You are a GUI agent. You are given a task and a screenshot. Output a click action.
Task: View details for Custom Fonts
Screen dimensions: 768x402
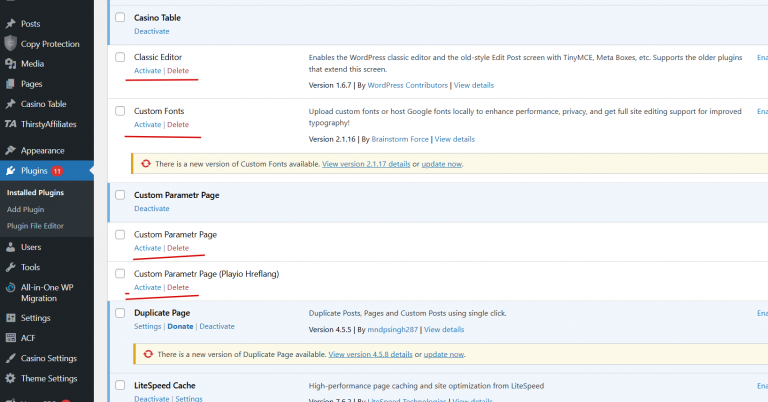[455, 139]
